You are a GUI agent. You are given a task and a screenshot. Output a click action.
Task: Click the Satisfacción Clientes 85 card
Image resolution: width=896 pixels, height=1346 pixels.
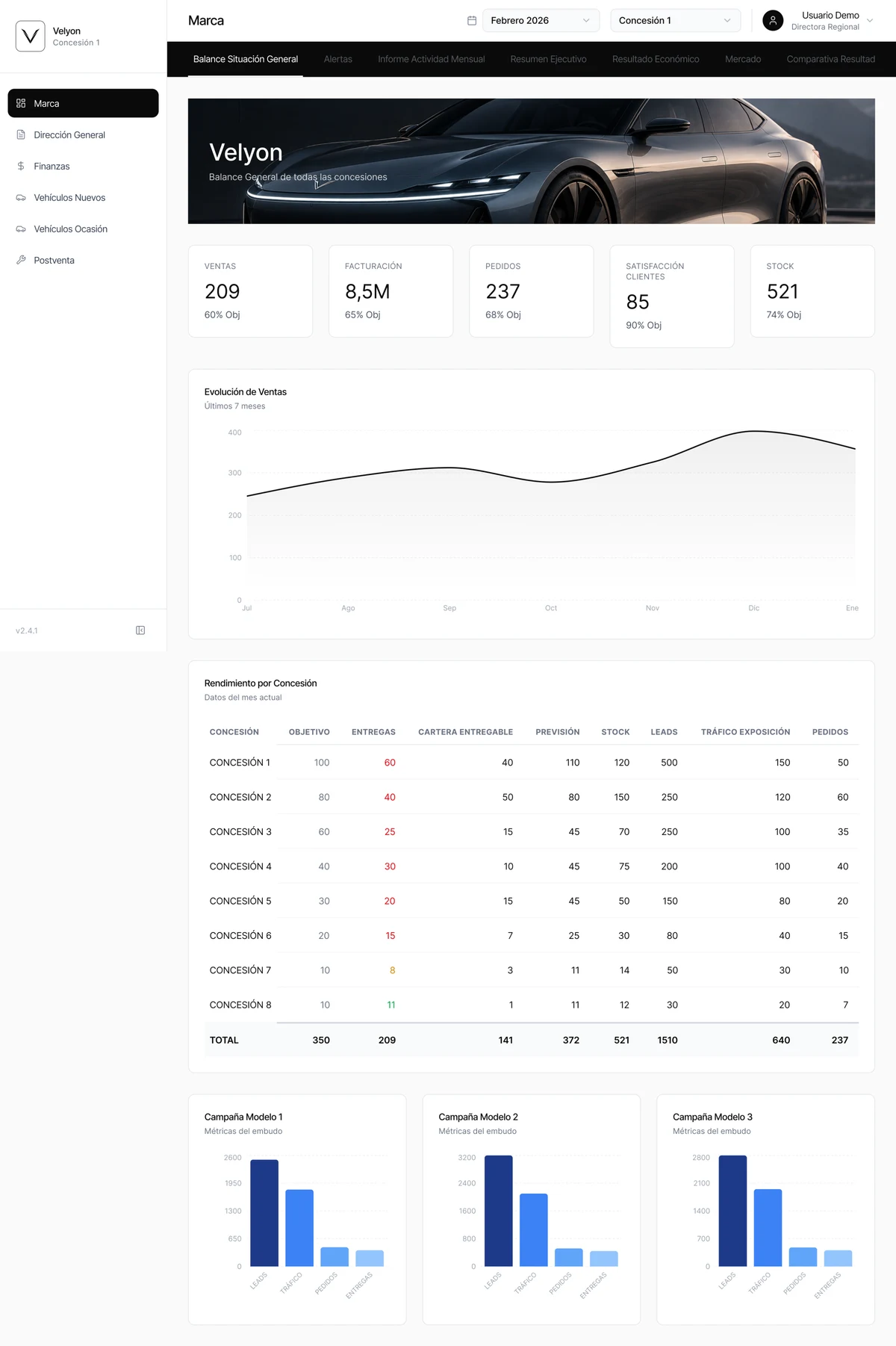click(x=671, y=297)
